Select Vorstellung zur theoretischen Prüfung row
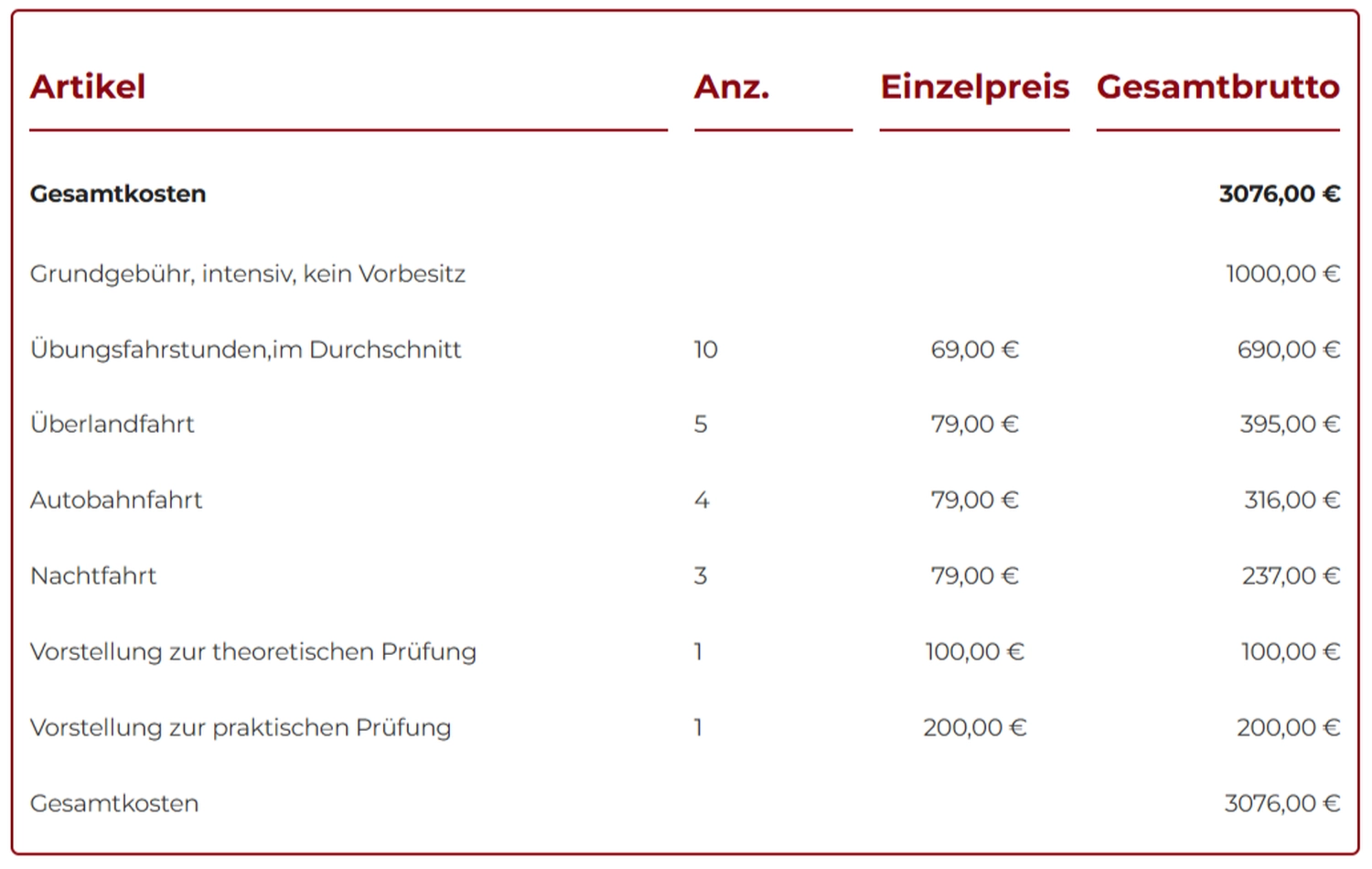Image resolution: width=1372 pixels, height=869 pixels. point(253,652)
